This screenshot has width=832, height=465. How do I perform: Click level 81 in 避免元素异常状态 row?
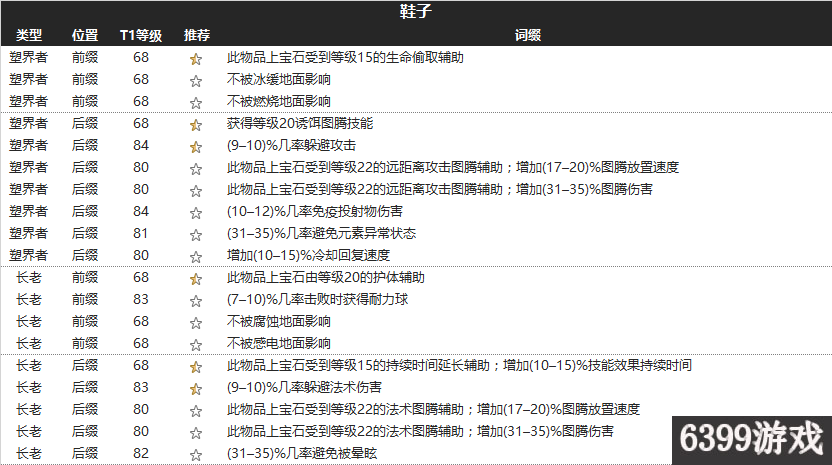click(x=141, y=233)
